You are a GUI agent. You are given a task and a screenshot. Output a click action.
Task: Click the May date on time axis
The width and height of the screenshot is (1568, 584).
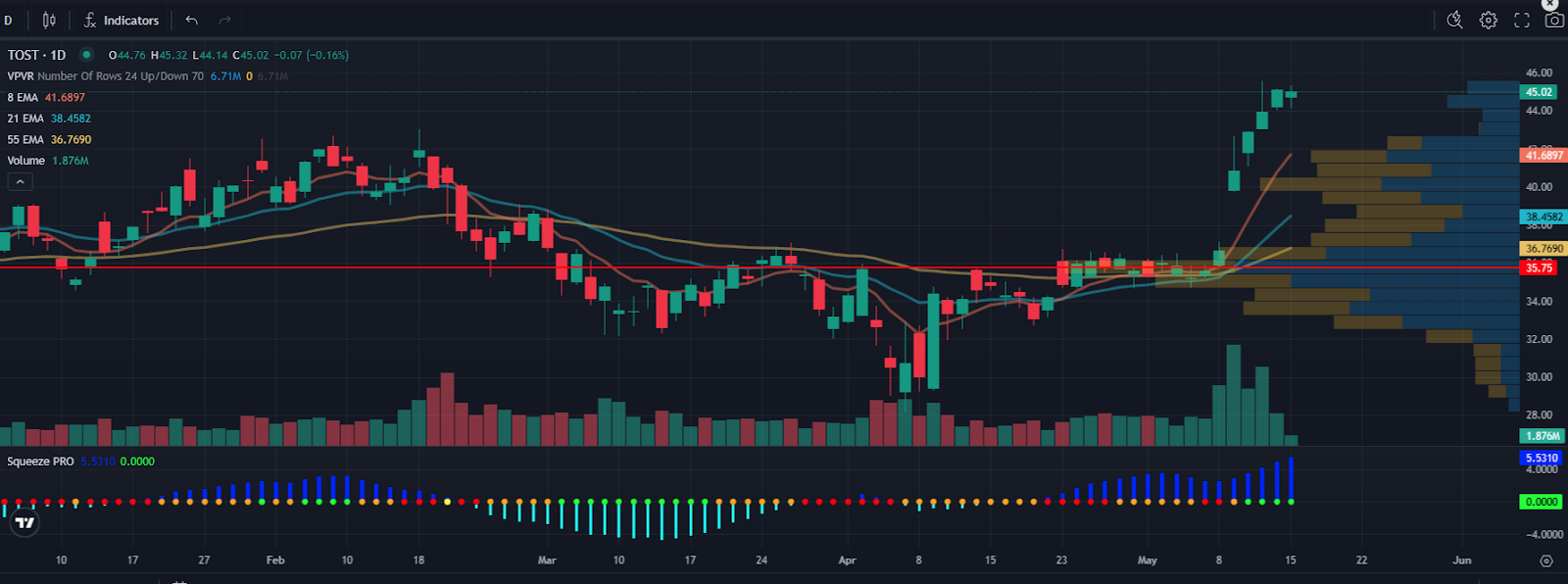(1147, 560)
